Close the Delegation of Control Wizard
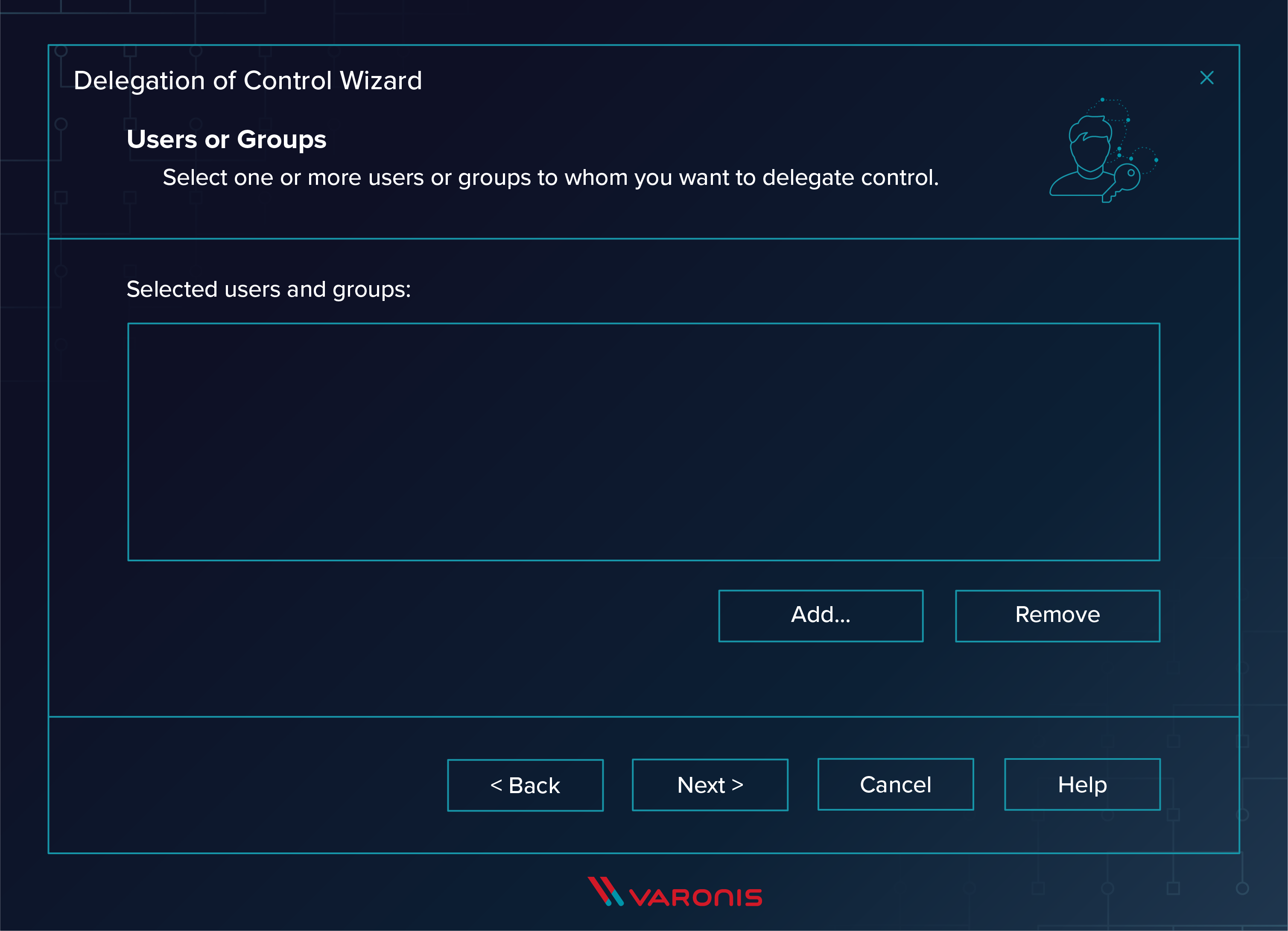This screenshot has height=931, width=1288. coord(1206,78)
